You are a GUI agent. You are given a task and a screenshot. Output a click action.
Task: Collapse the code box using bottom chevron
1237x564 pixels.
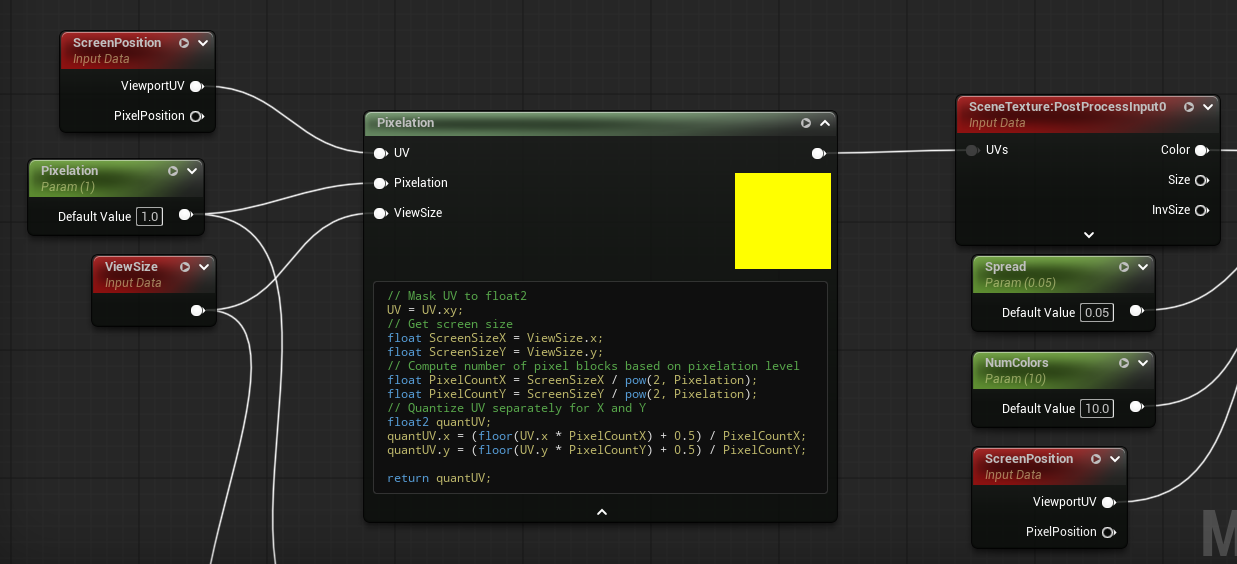[602, 512]
